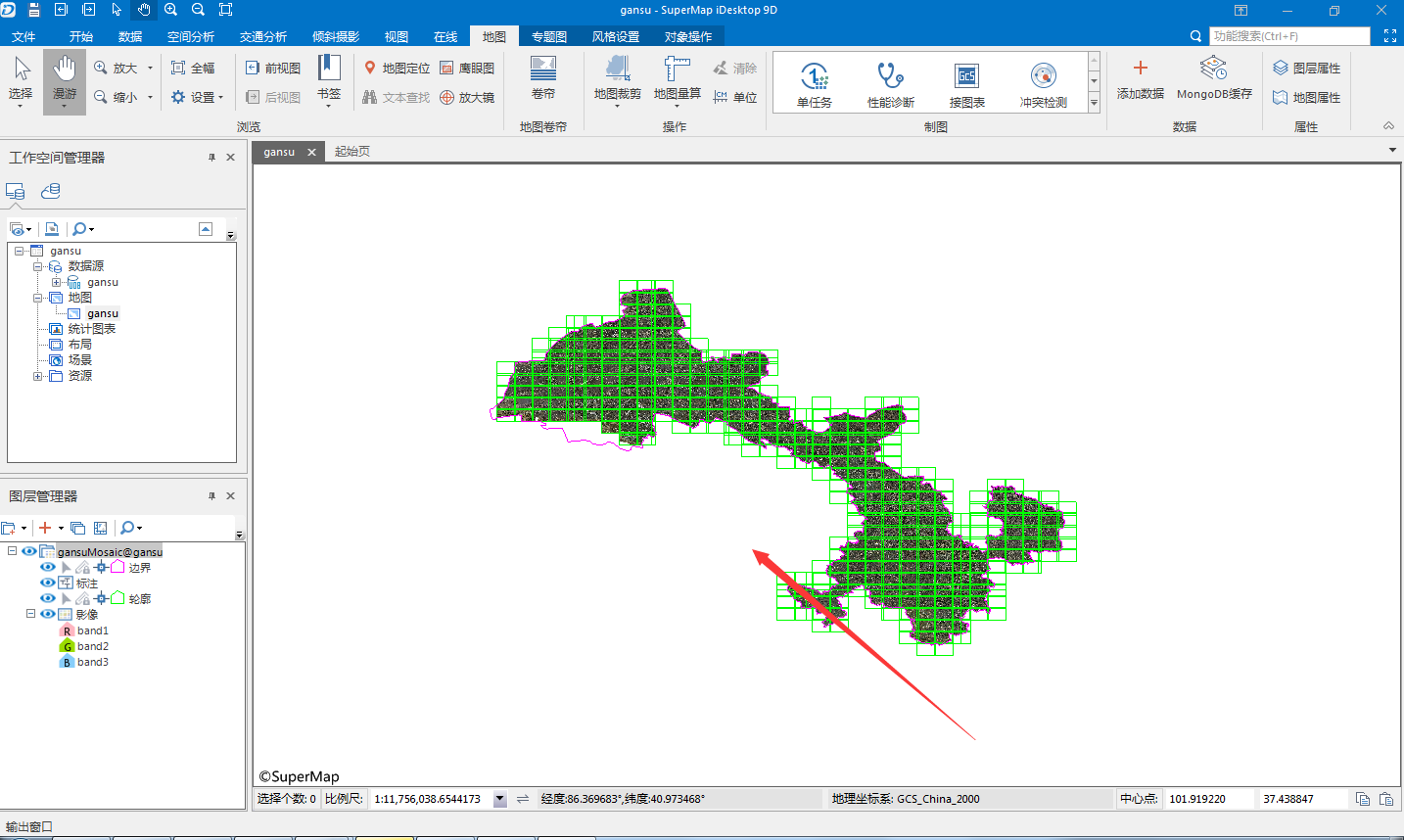Toggle editable lock of 边界 layer

click(82, 567)
